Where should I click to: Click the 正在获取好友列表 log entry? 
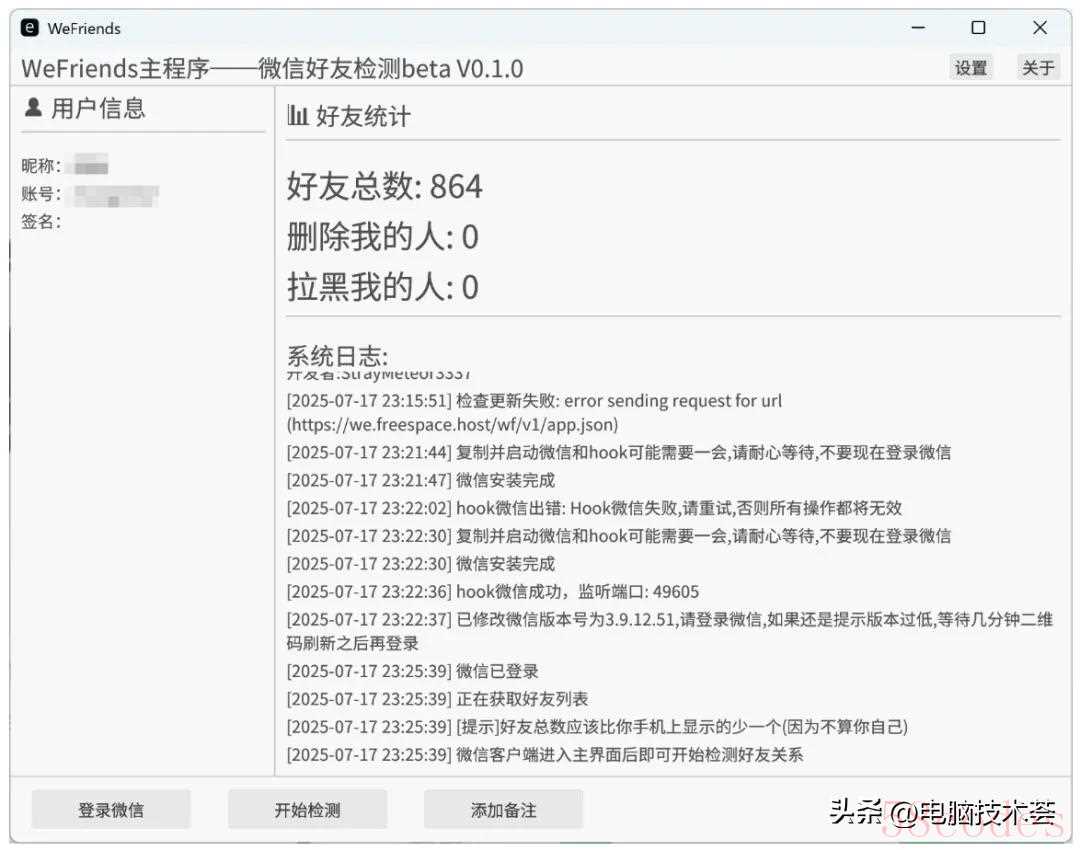(x=437, y=699)
